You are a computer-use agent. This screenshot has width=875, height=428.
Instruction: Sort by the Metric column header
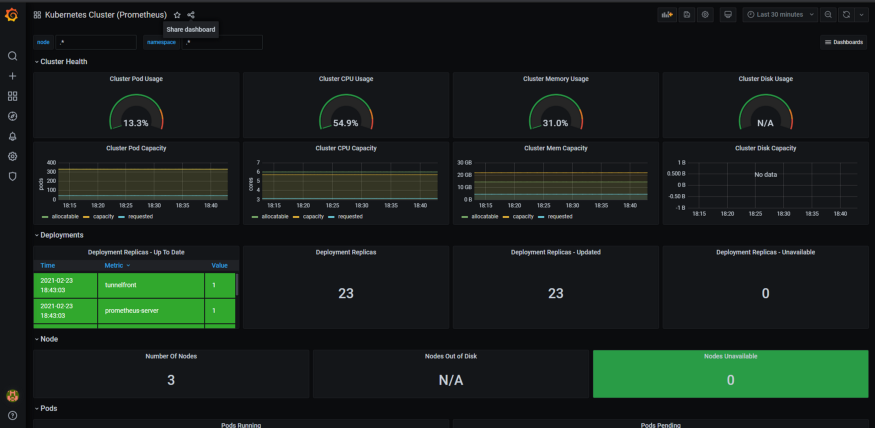pyautogui.click(x=117, y=266)
